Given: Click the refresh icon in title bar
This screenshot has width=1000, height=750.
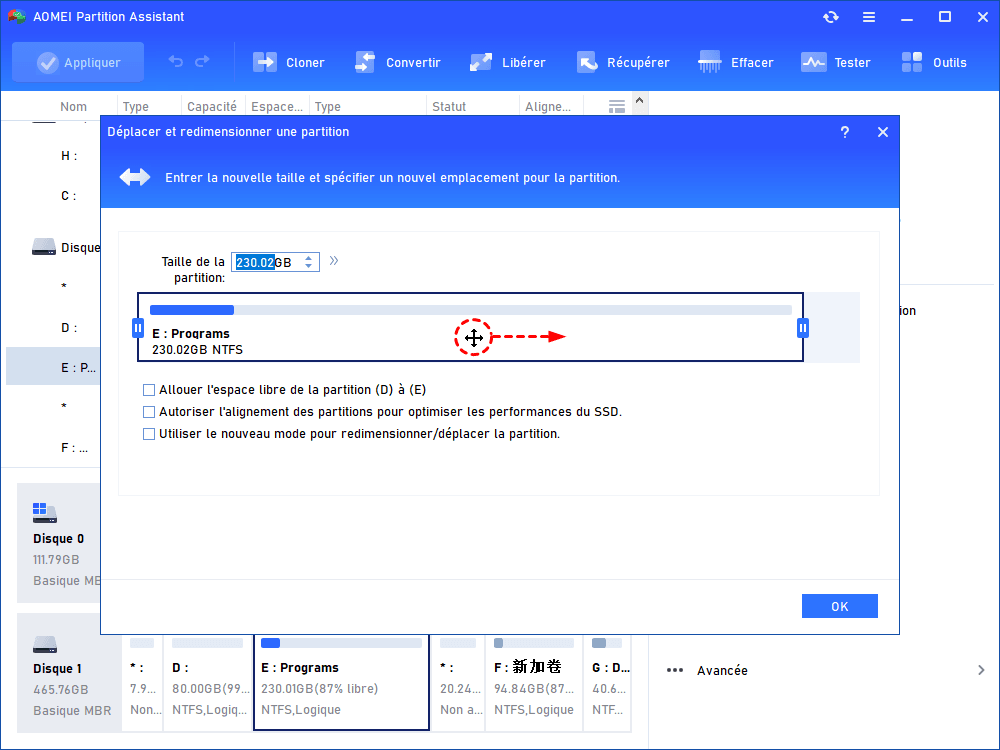Looking at the screenshot, I should coord(830,17).
